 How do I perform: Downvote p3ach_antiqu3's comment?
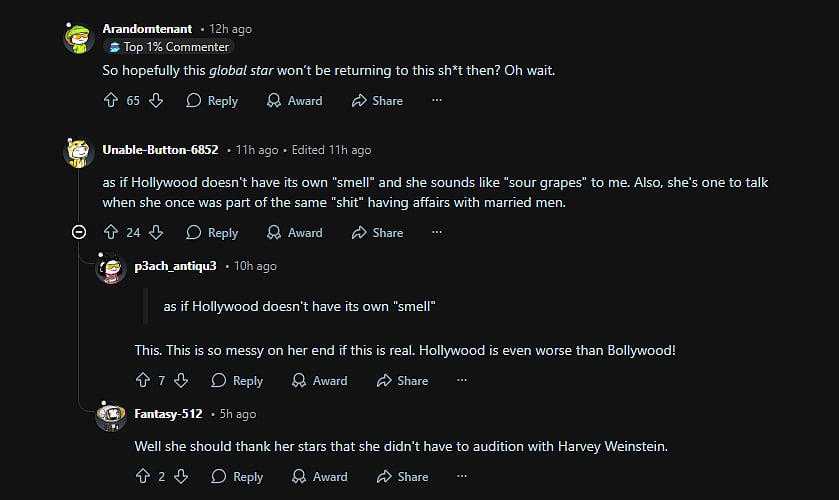181,380
